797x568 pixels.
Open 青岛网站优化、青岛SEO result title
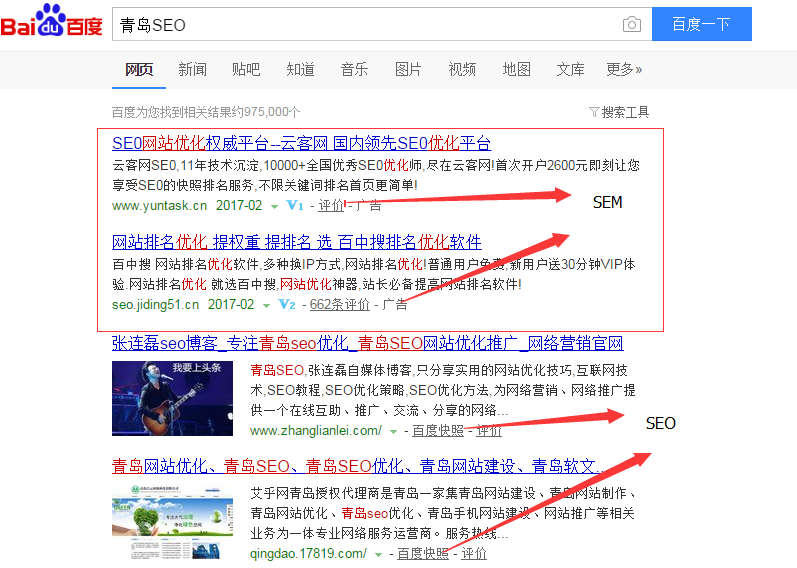tap(356, 466)
